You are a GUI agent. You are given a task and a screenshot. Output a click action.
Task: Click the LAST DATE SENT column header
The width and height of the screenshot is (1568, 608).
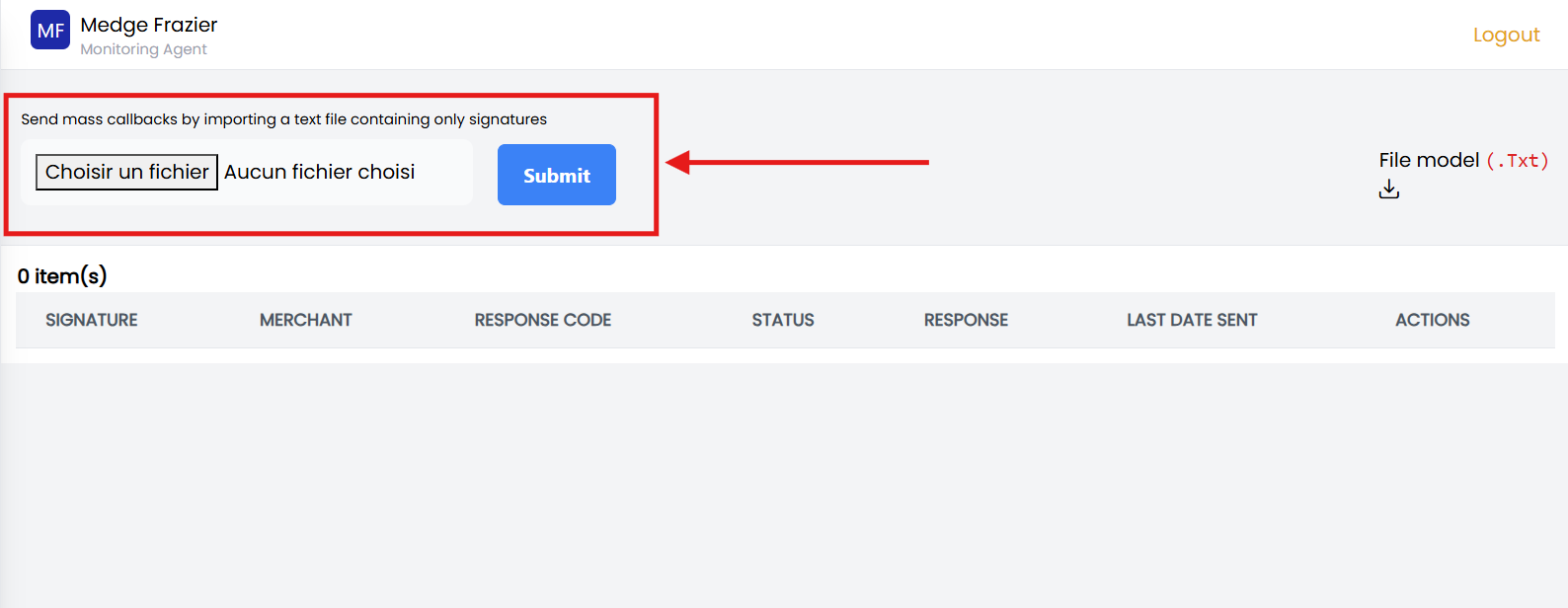(1192, 320)
